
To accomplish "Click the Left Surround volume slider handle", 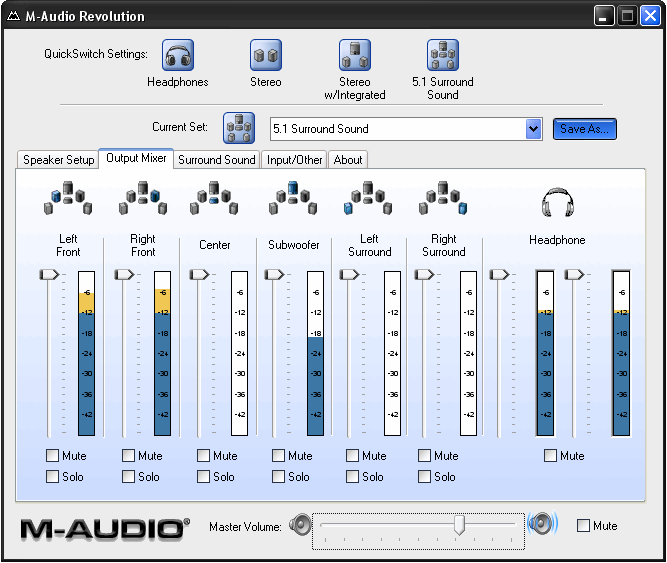I will pos(349,275).
